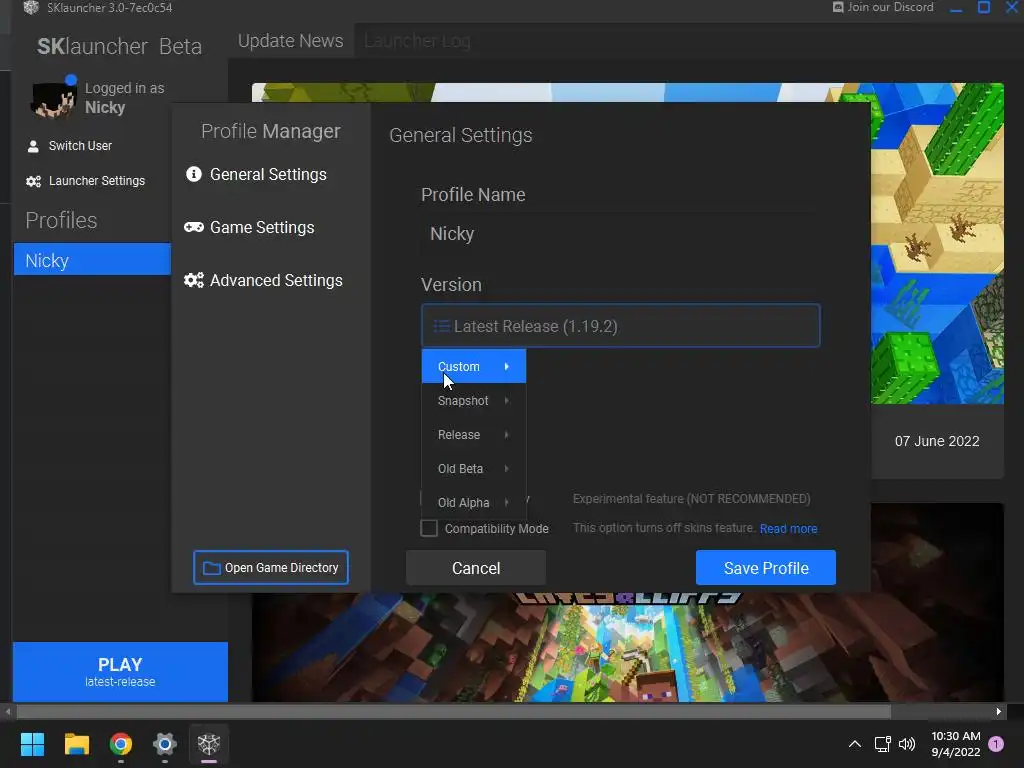This screenshot has height=768, width=1024.
Task: Click Switch User in the sidebar
Action: (x=80, y=146)
